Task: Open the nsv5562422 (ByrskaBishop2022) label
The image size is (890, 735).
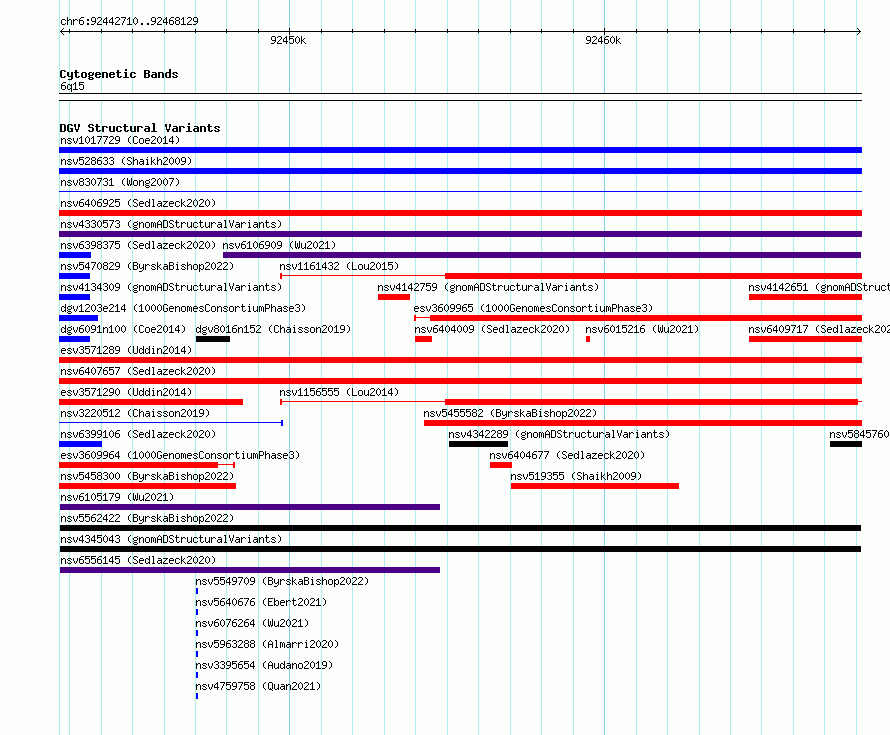Action: [147, 518]
